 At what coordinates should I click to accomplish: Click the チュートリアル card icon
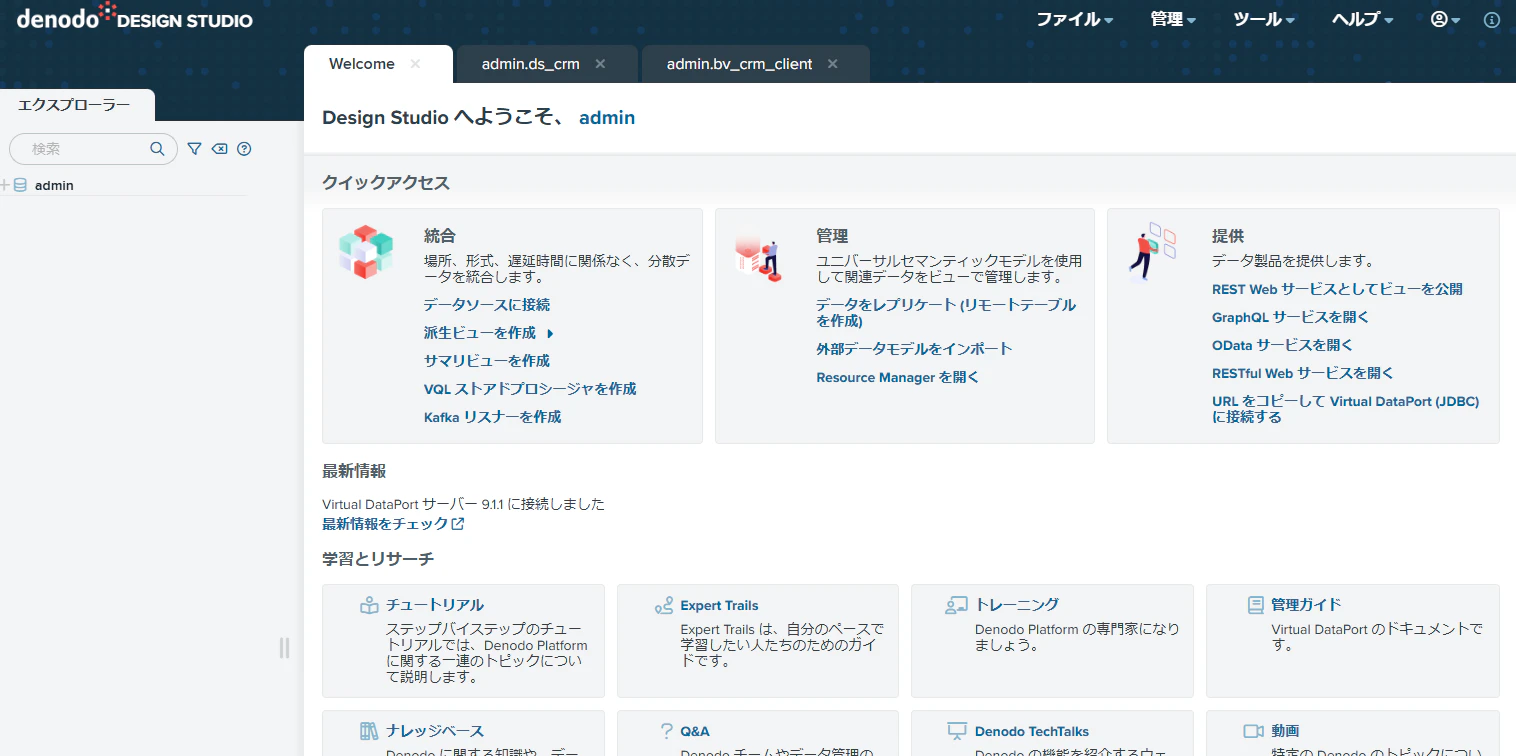tap(369, 605)
